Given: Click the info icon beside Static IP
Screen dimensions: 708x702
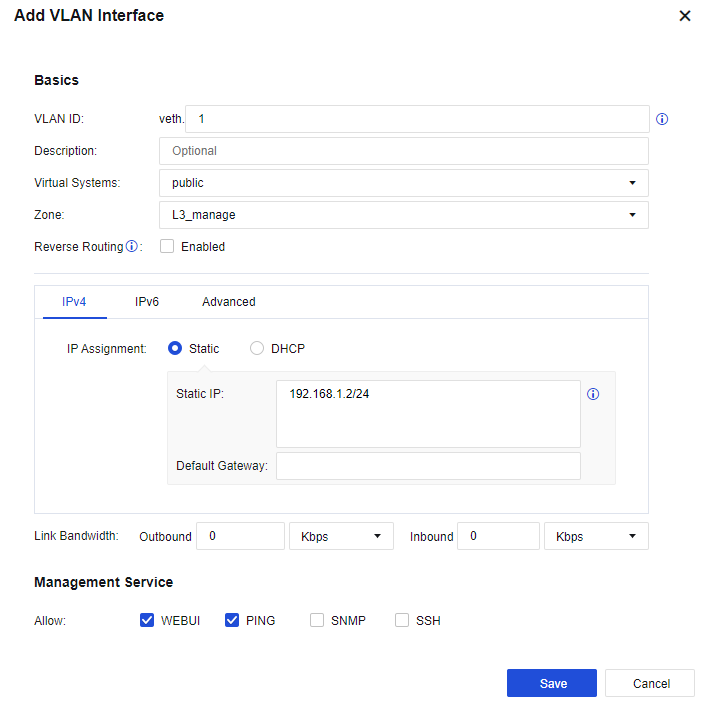Looking at the screenshot, I should click(x=592, y=394).
